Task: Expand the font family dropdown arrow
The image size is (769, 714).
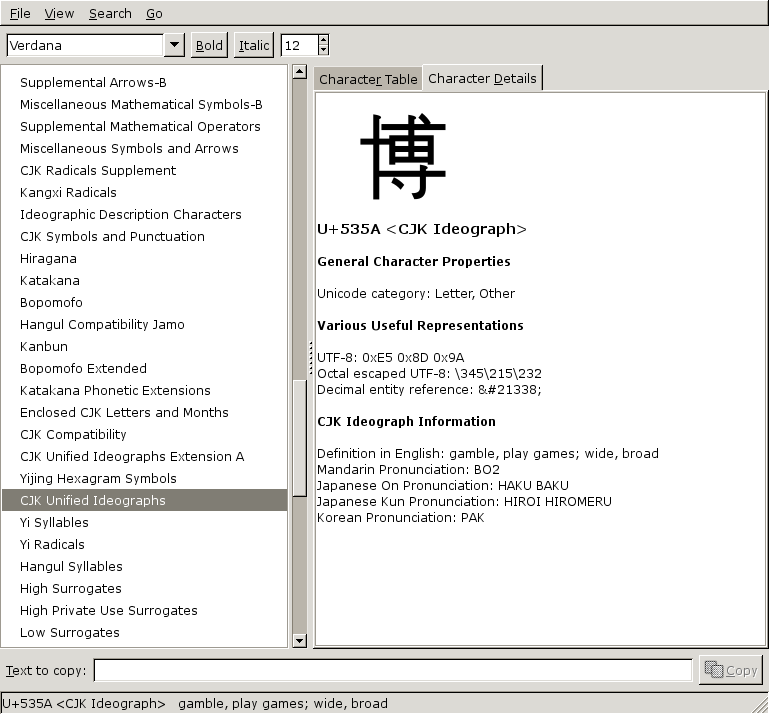Action: pos(174,45)
